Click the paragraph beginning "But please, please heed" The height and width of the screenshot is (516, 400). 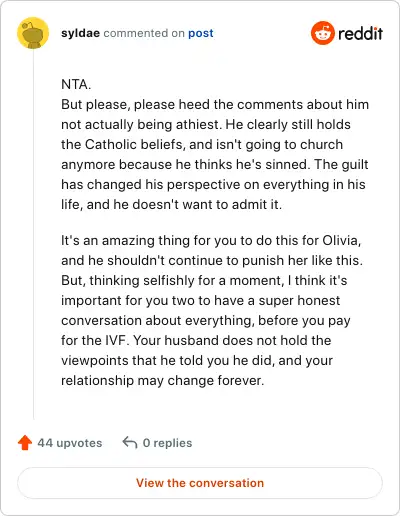click(x=215, y=154)
